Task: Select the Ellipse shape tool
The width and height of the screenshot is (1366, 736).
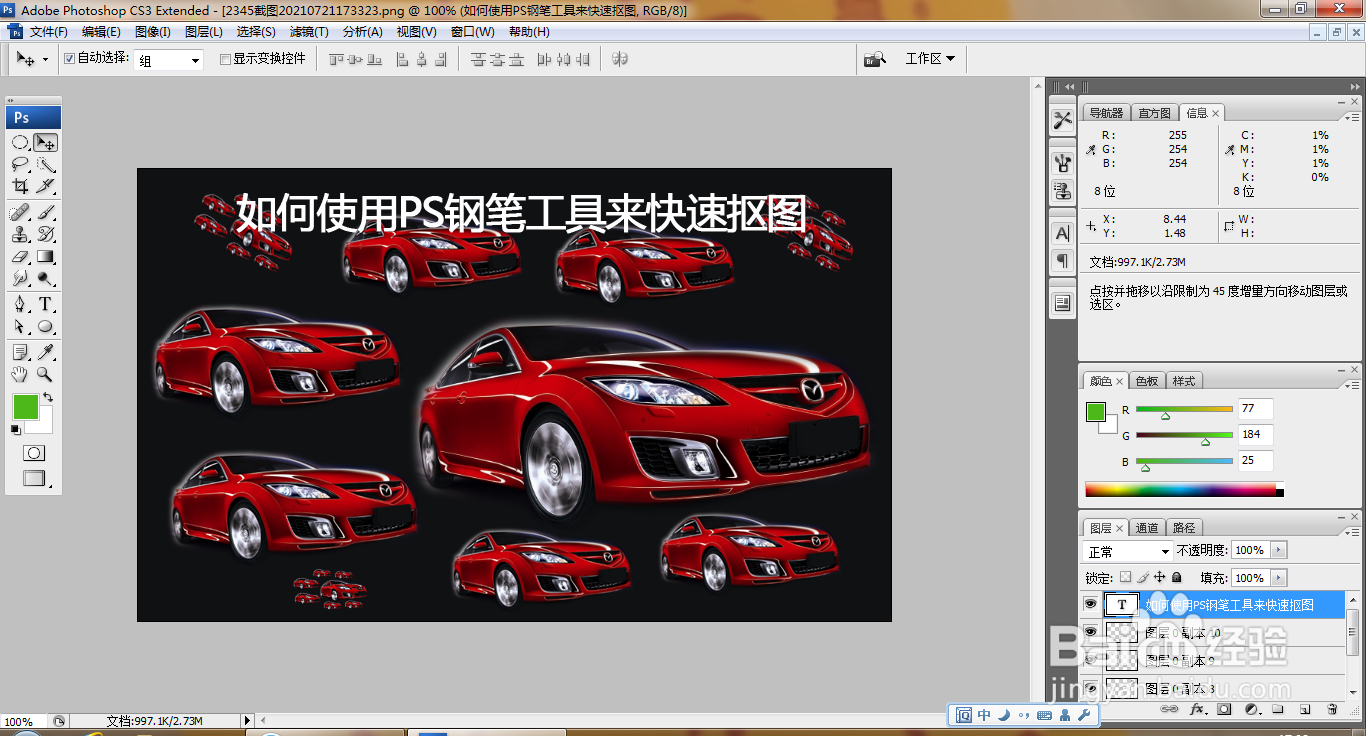Action: (x=45, y=327)
